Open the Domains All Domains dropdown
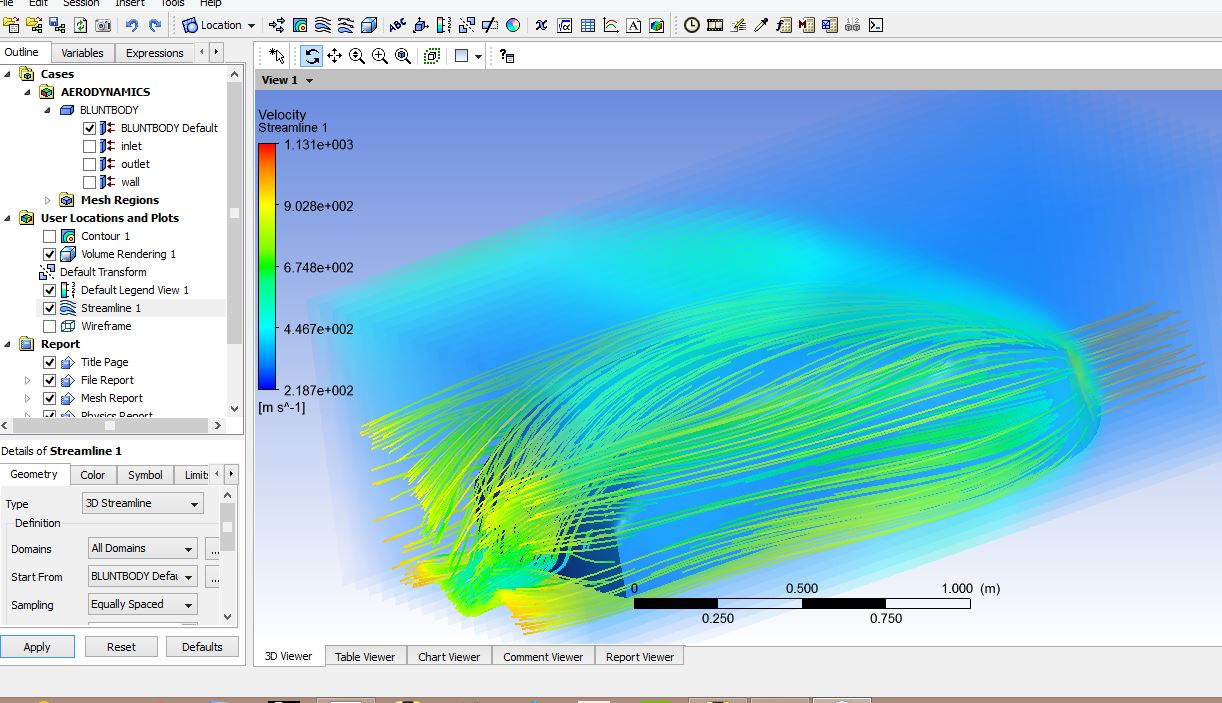The image size is (1222, 703). pos(141,548)
